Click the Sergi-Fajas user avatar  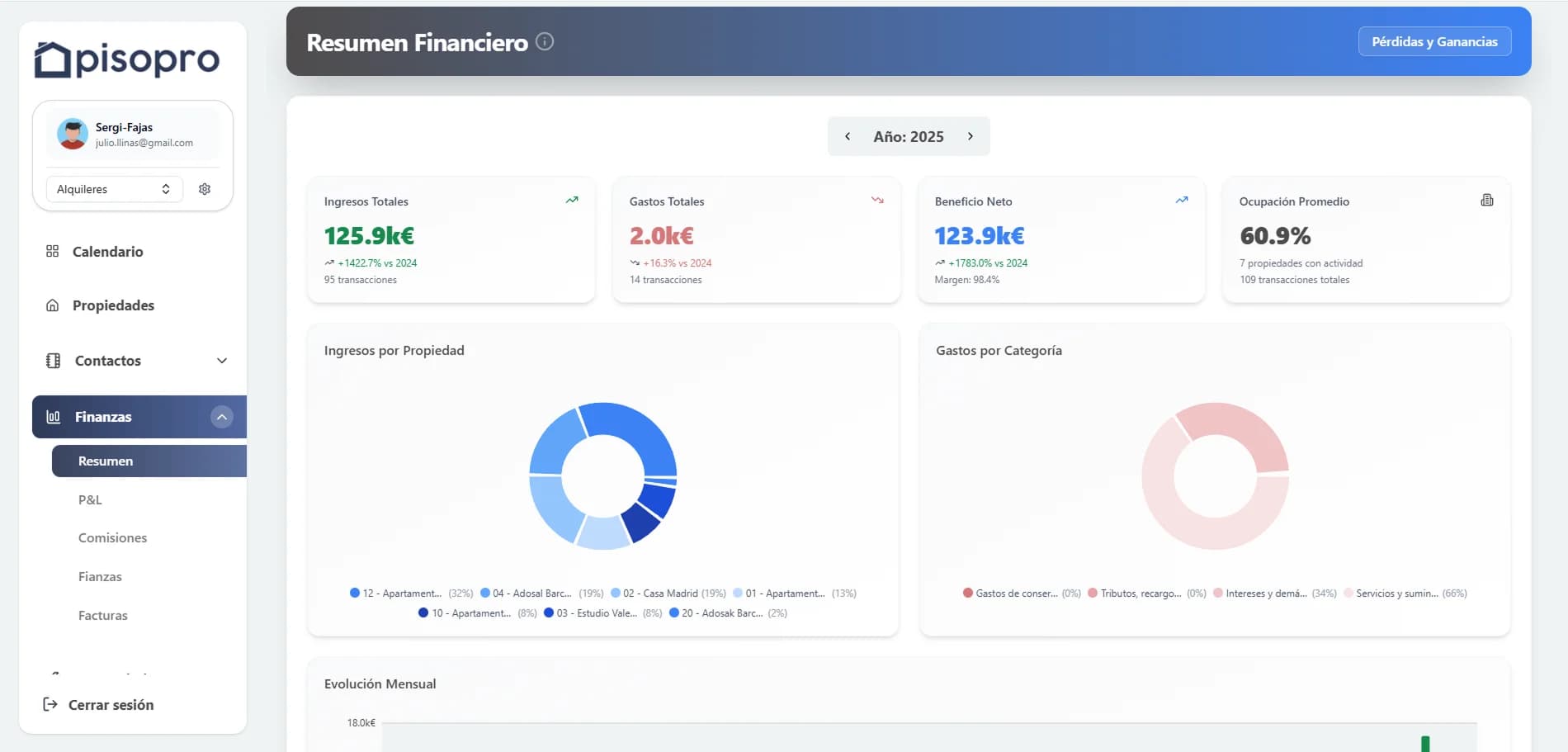[x=73, y=134]
